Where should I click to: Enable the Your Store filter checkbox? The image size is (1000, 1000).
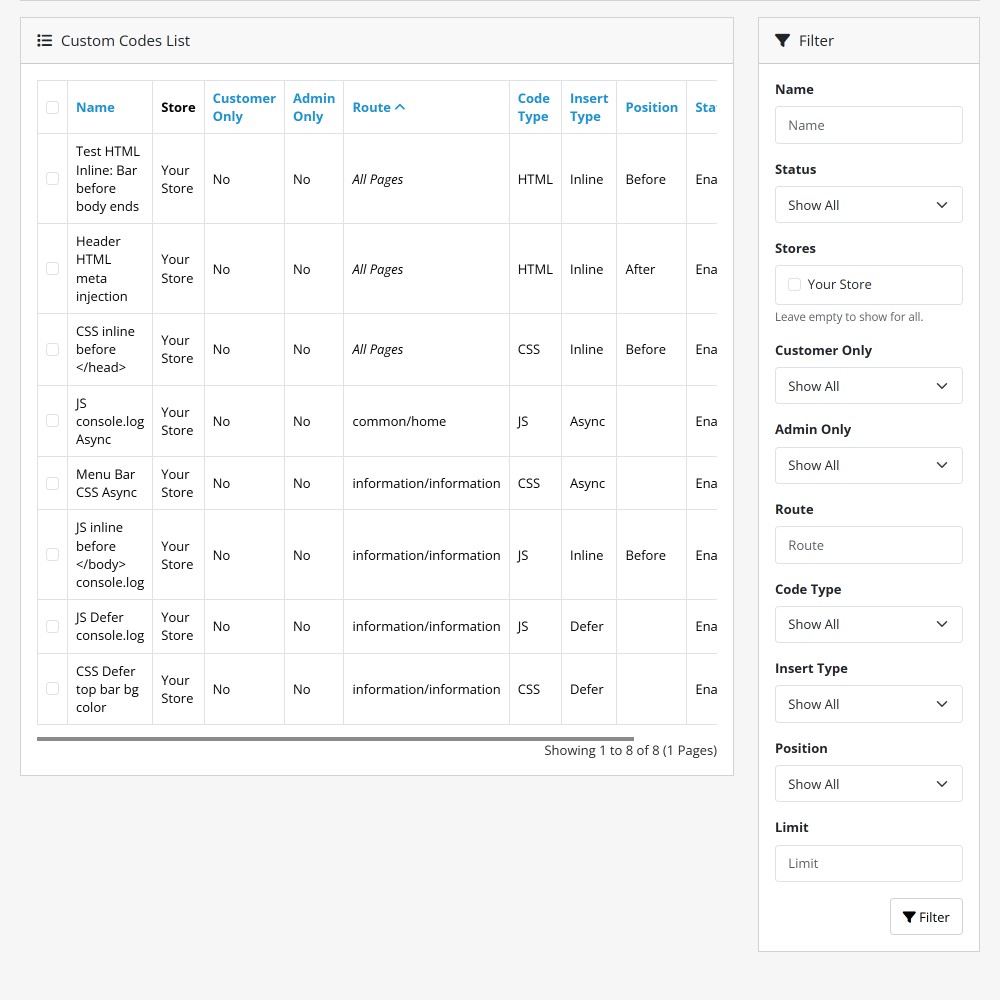pos(794,284)
